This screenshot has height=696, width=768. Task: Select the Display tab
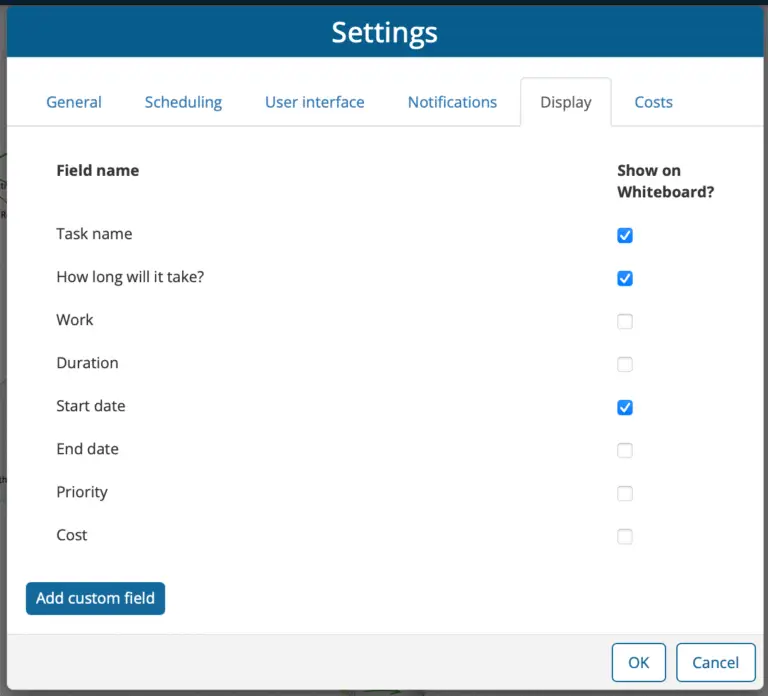pos(566,102)
